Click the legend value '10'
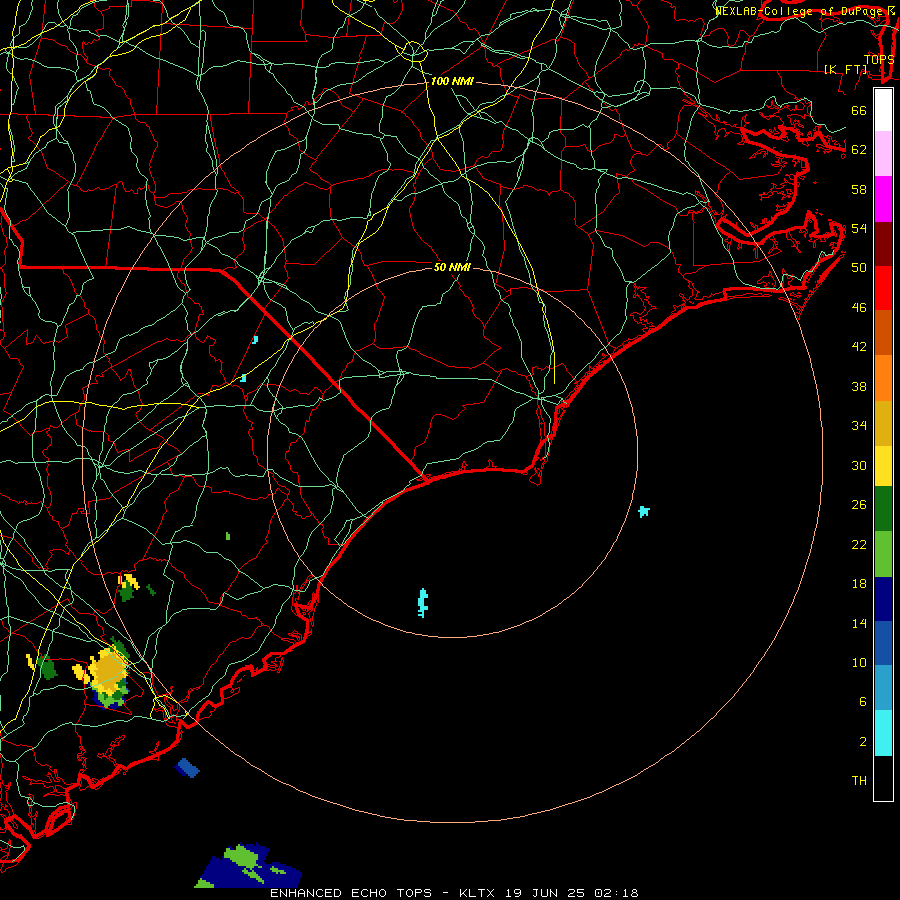This screenshot has height=900, width=900. (859, 663)
